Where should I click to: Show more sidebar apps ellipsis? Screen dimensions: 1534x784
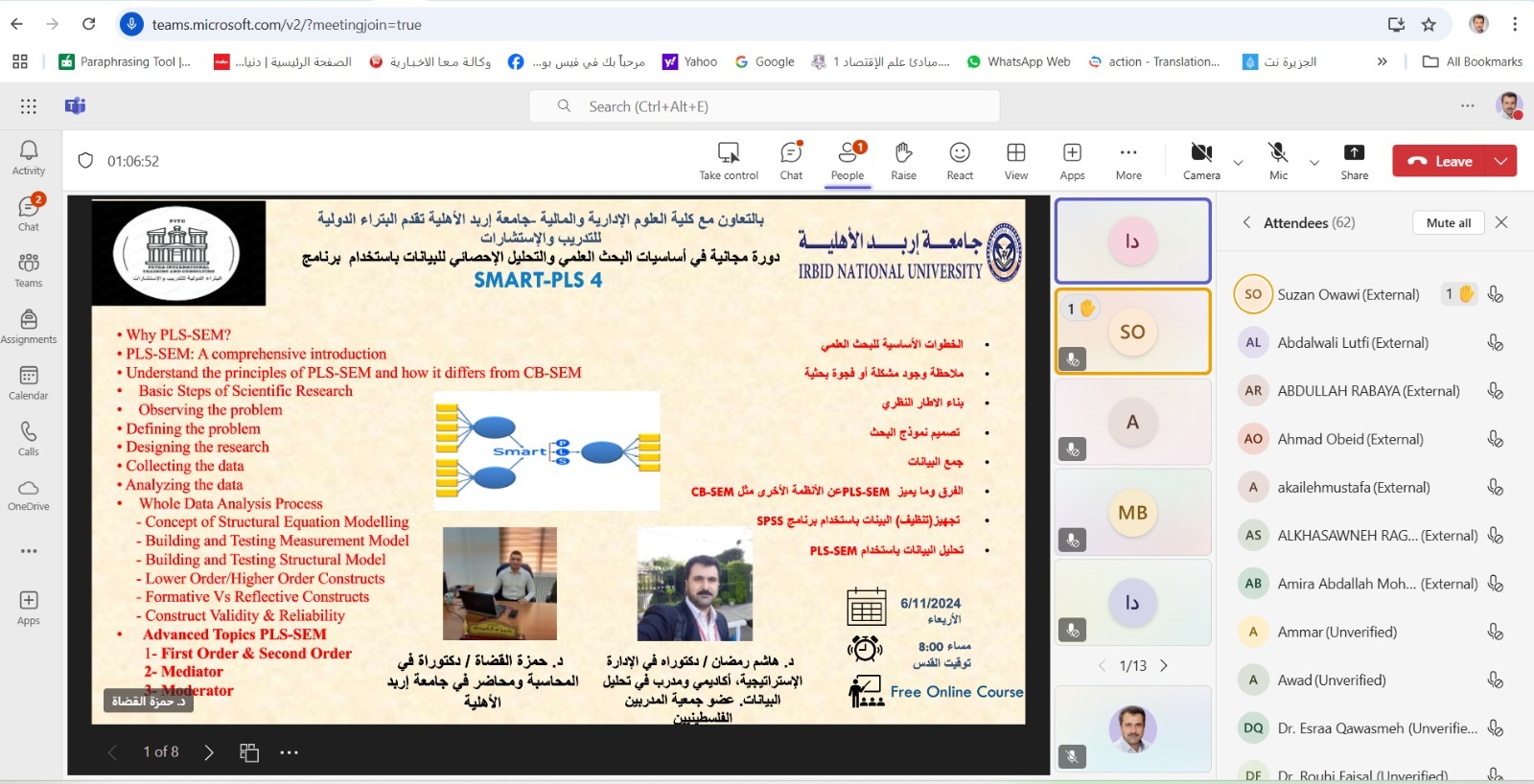click(x=29, y=551)
